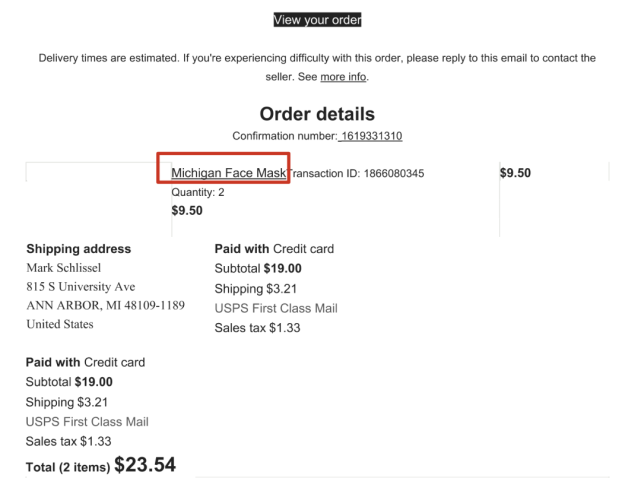Click the delivery times estimated notice text
Viewport: 641px width, 478px height.
tap(317, 67)
